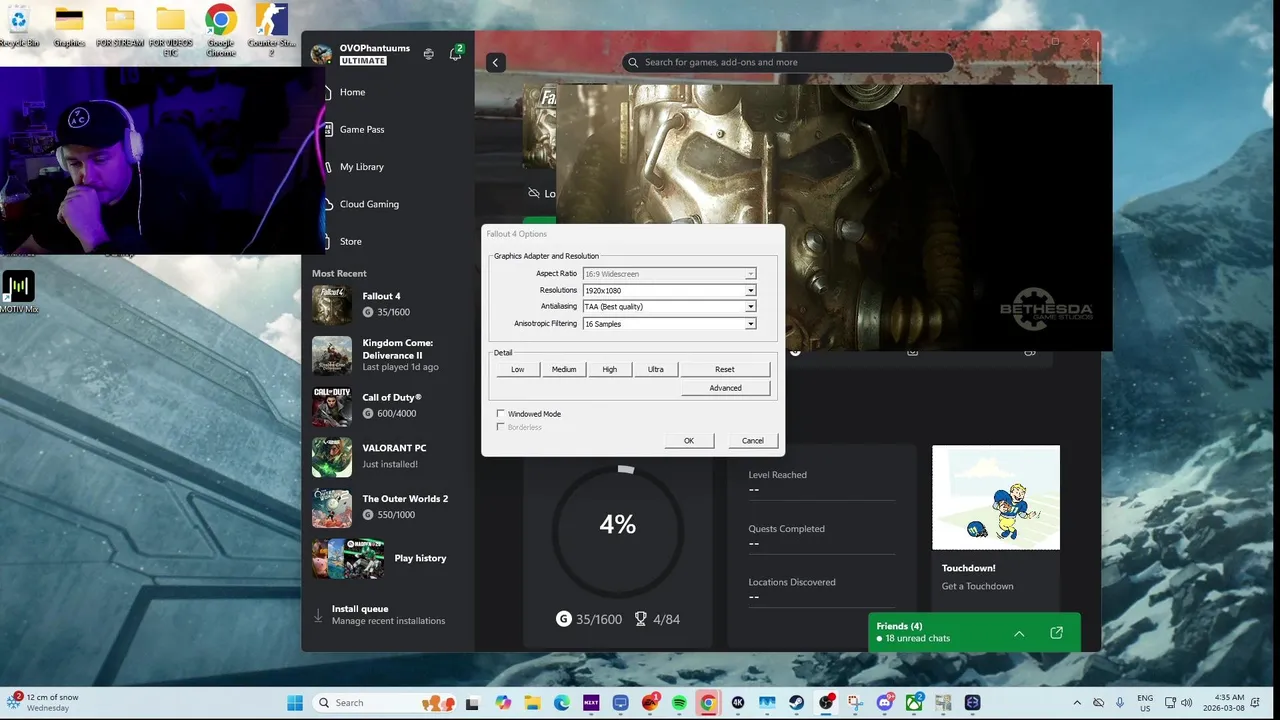The width and height of the screenshot is (1280, 720).
Task: Open MOTIV Mix desktop icon
Action: pyautogui.click(x=18, y=293)
